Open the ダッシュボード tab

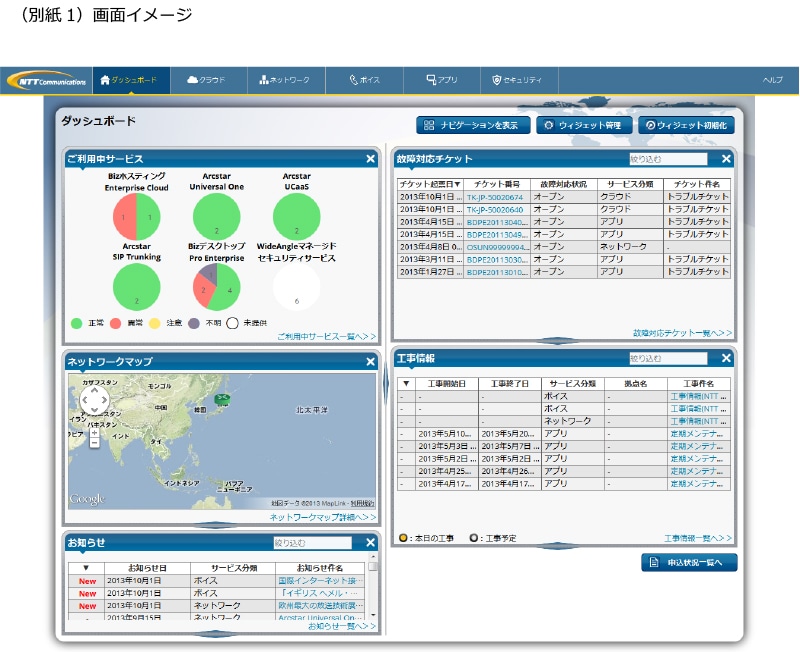tap(131, 80)
